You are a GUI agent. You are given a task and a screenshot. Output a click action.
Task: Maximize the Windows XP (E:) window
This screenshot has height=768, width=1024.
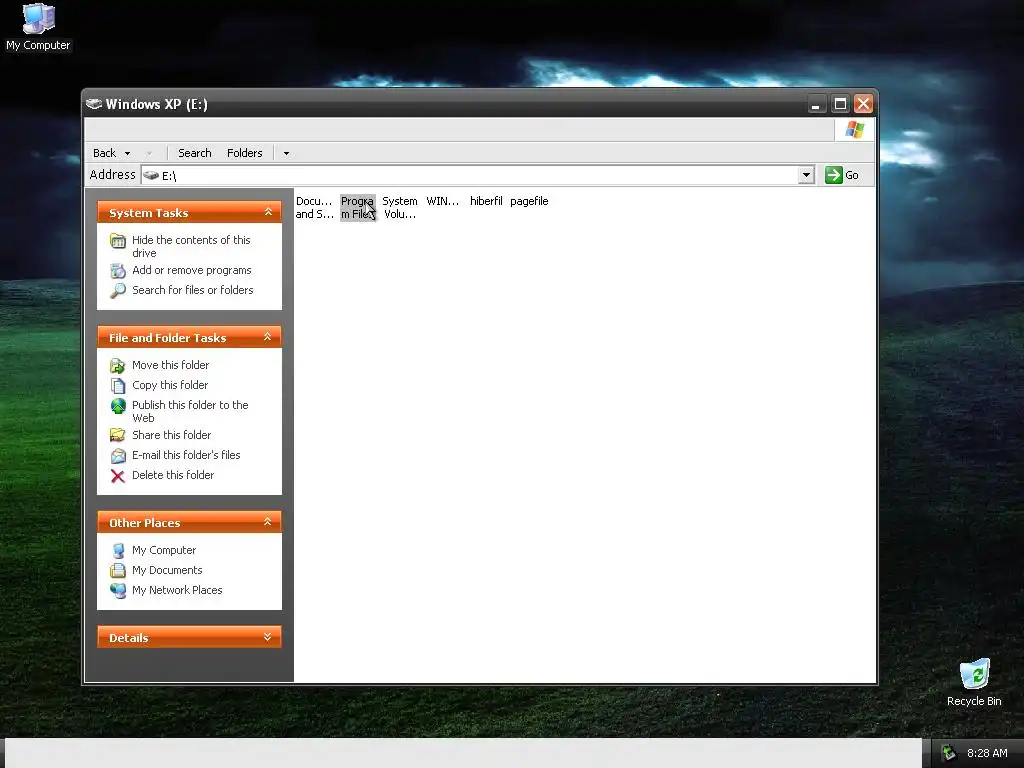(840, 104)
